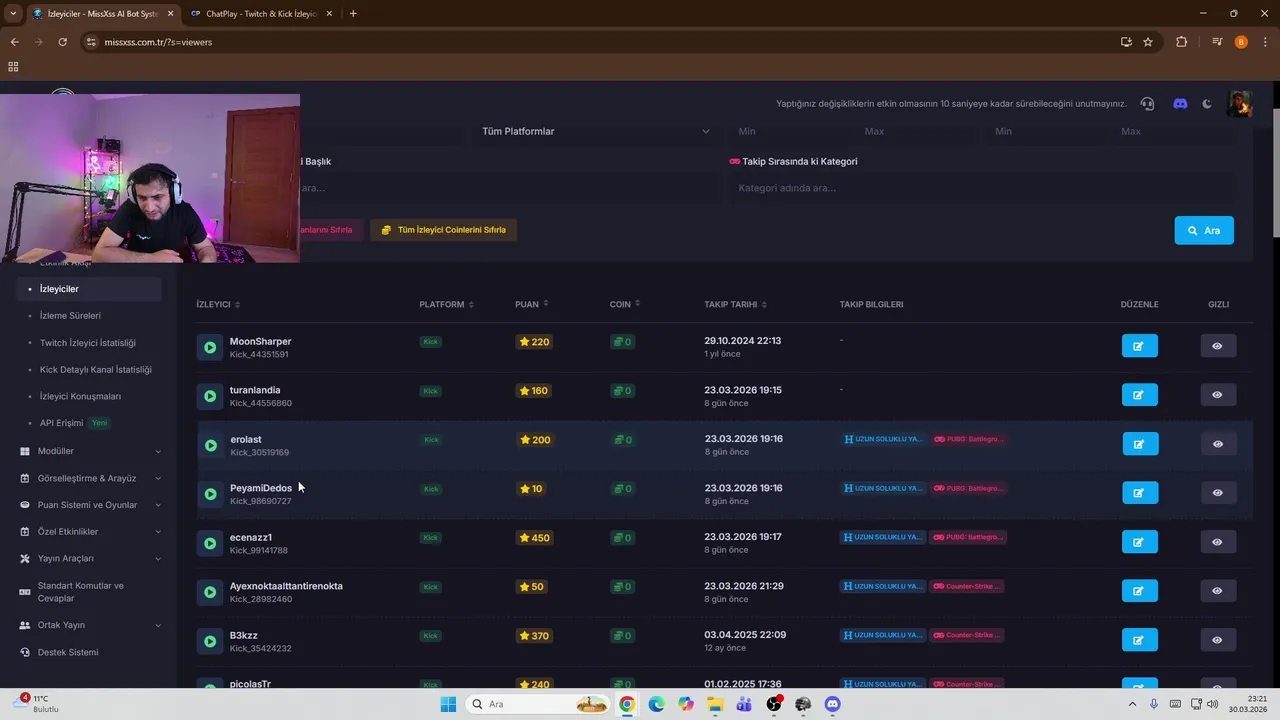Click the play icon beside erolast
Screen dimensions: 1280x720
(210, 445)
